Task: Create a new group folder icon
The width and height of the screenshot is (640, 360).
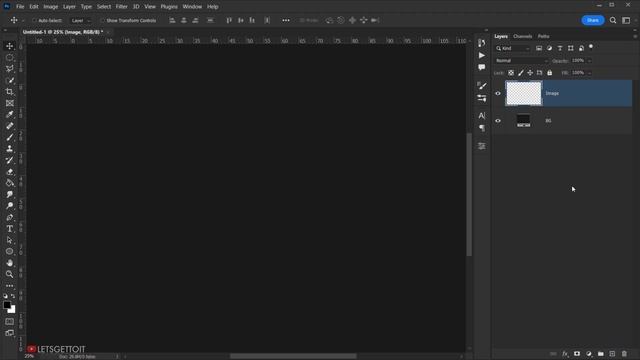Action: coord(600,354)
